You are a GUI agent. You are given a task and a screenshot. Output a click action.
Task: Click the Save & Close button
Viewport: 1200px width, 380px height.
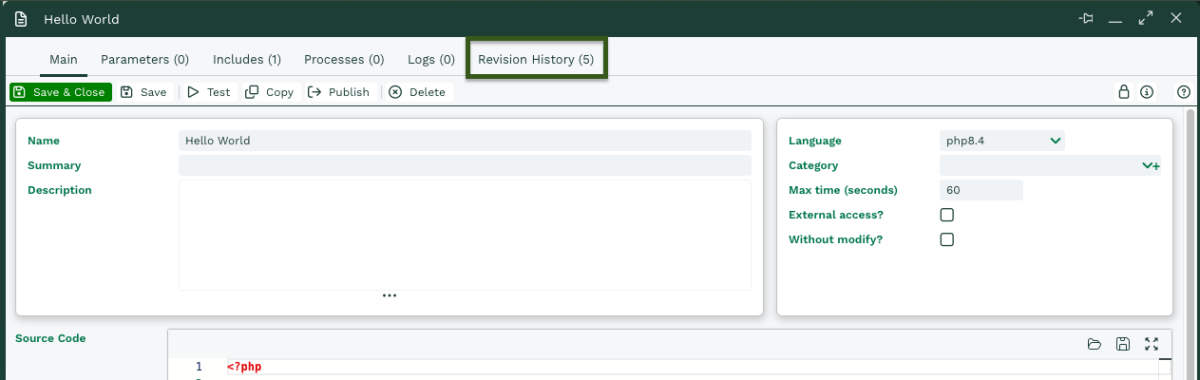pyautogui.click(x=61, y=92)
